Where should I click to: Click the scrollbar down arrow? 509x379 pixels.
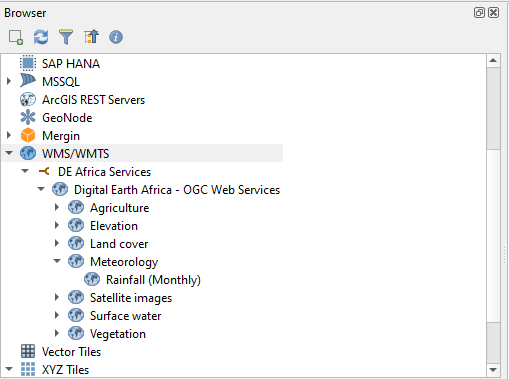pos(493,370)
